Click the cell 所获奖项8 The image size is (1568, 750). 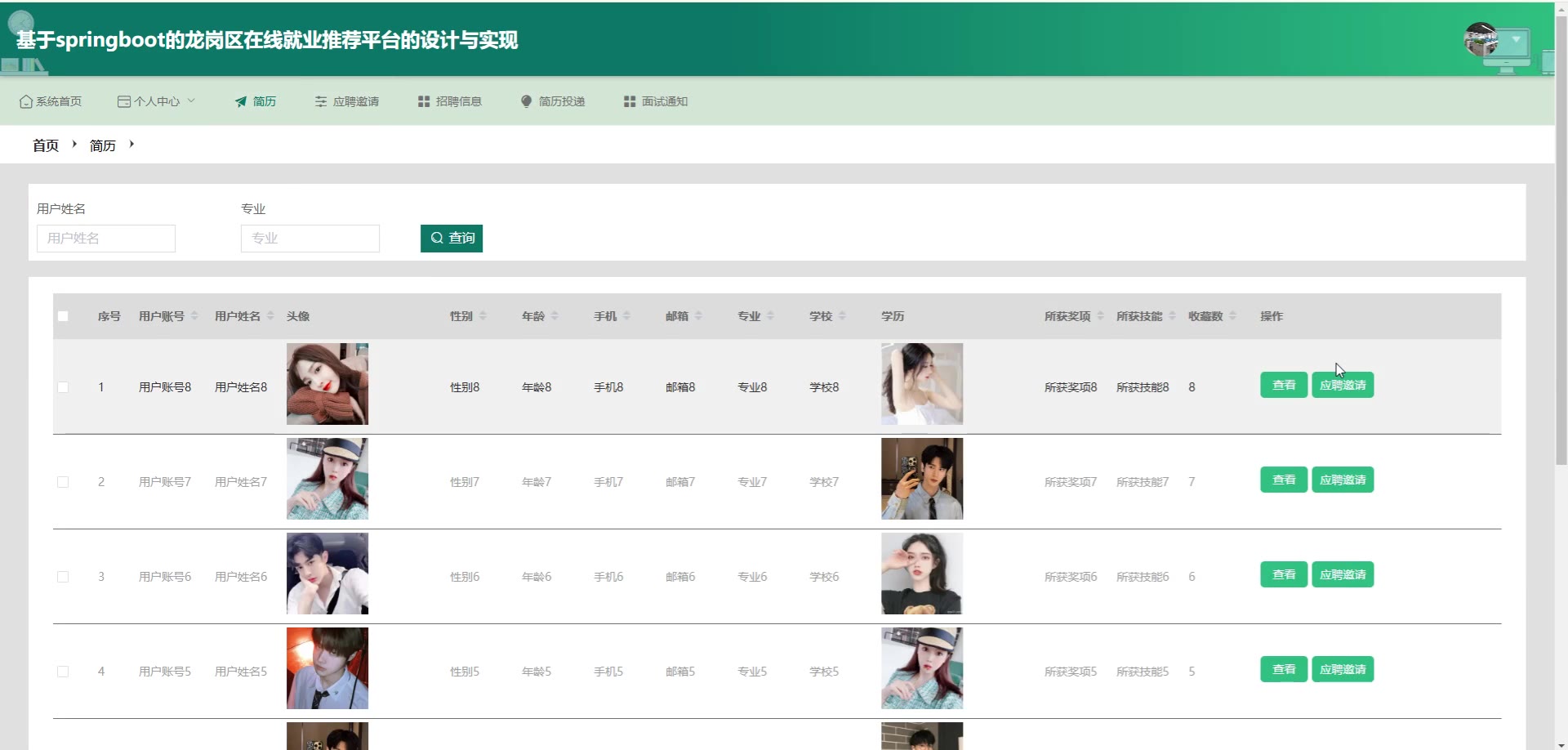(1071, 387)
